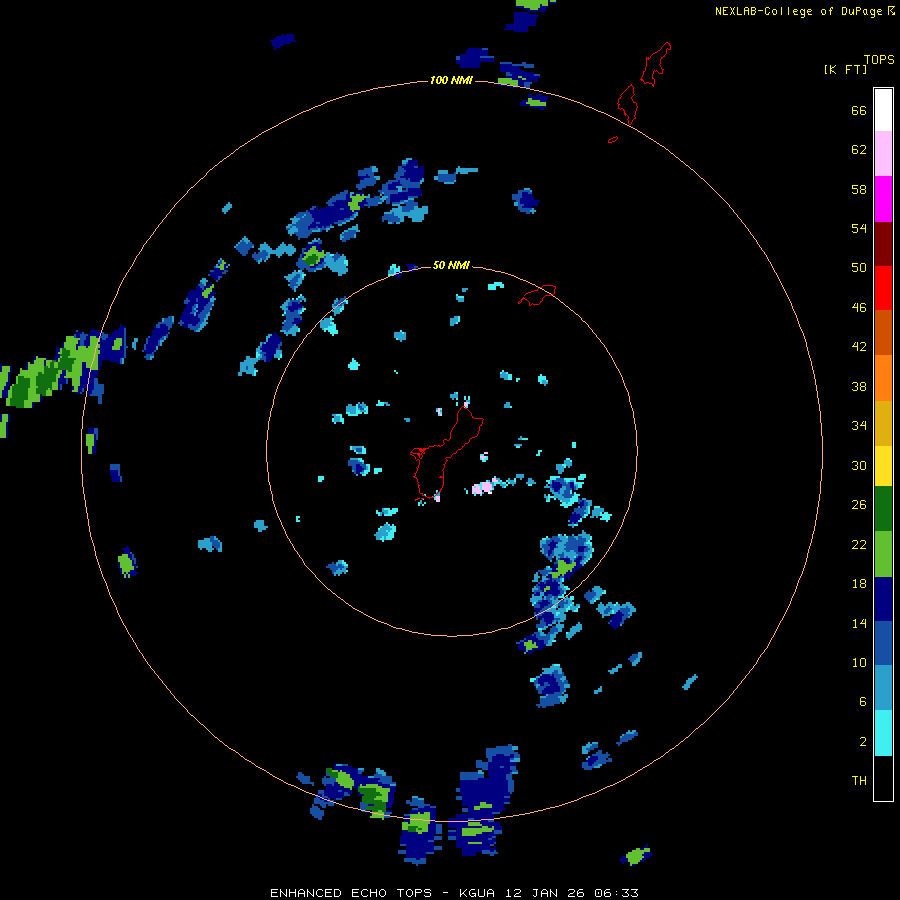Click the 14 value on the legend
Image resolution: width=900 pixels, height=900 pixels.
coord(859,623)
